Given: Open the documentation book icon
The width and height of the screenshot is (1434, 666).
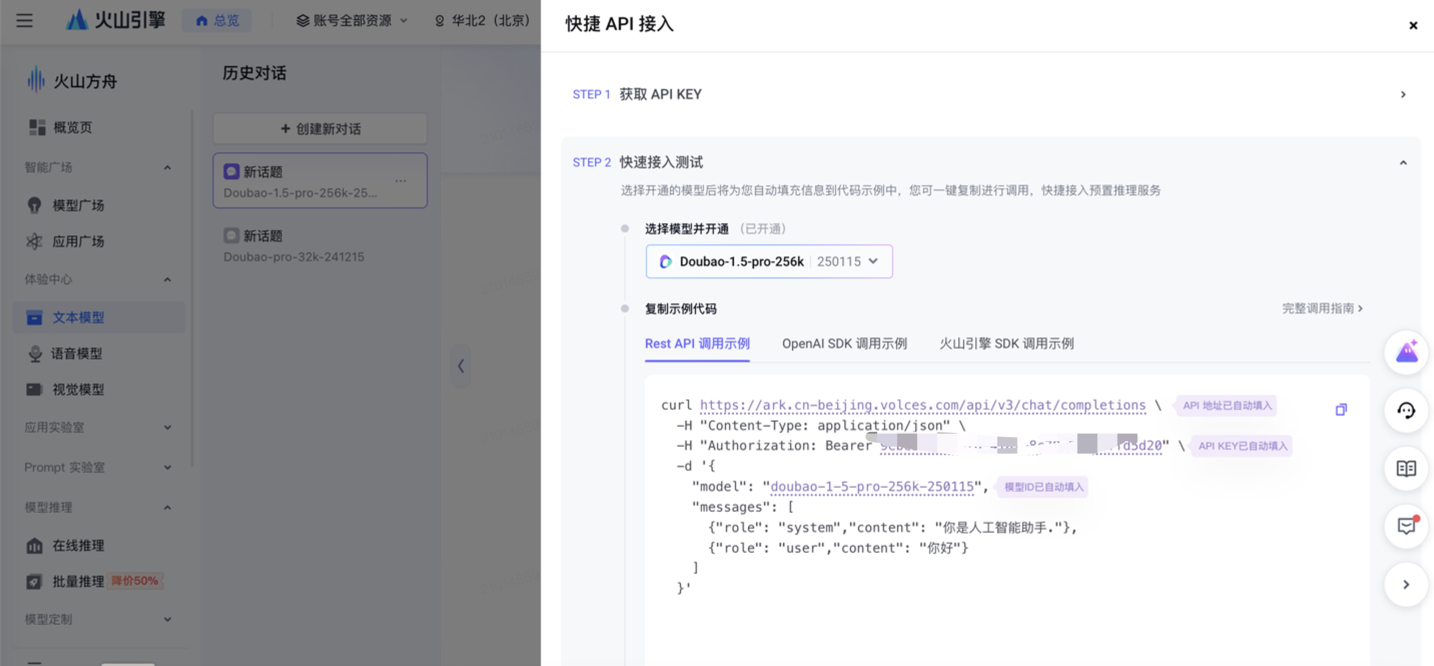Looking at the screenshot, I should [x=1406, y=469].
